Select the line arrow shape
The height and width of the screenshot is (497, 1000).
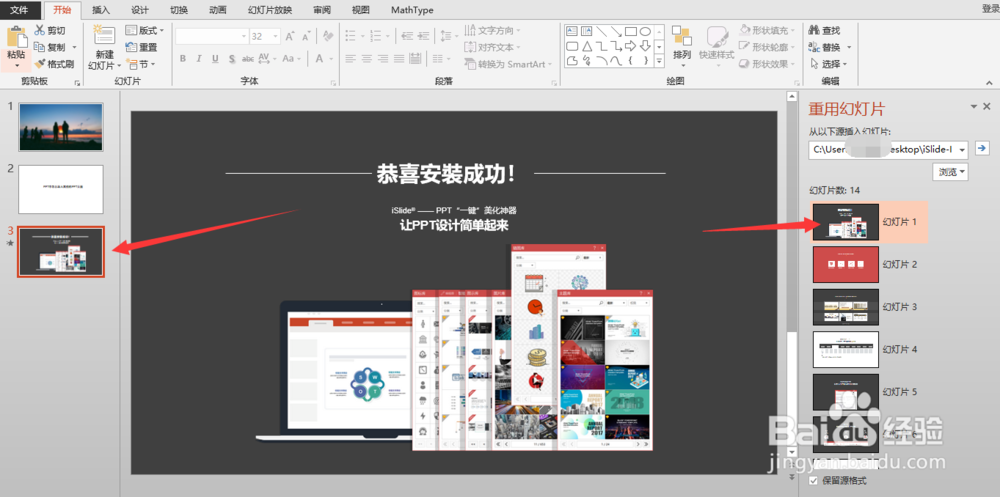point(615,31)
